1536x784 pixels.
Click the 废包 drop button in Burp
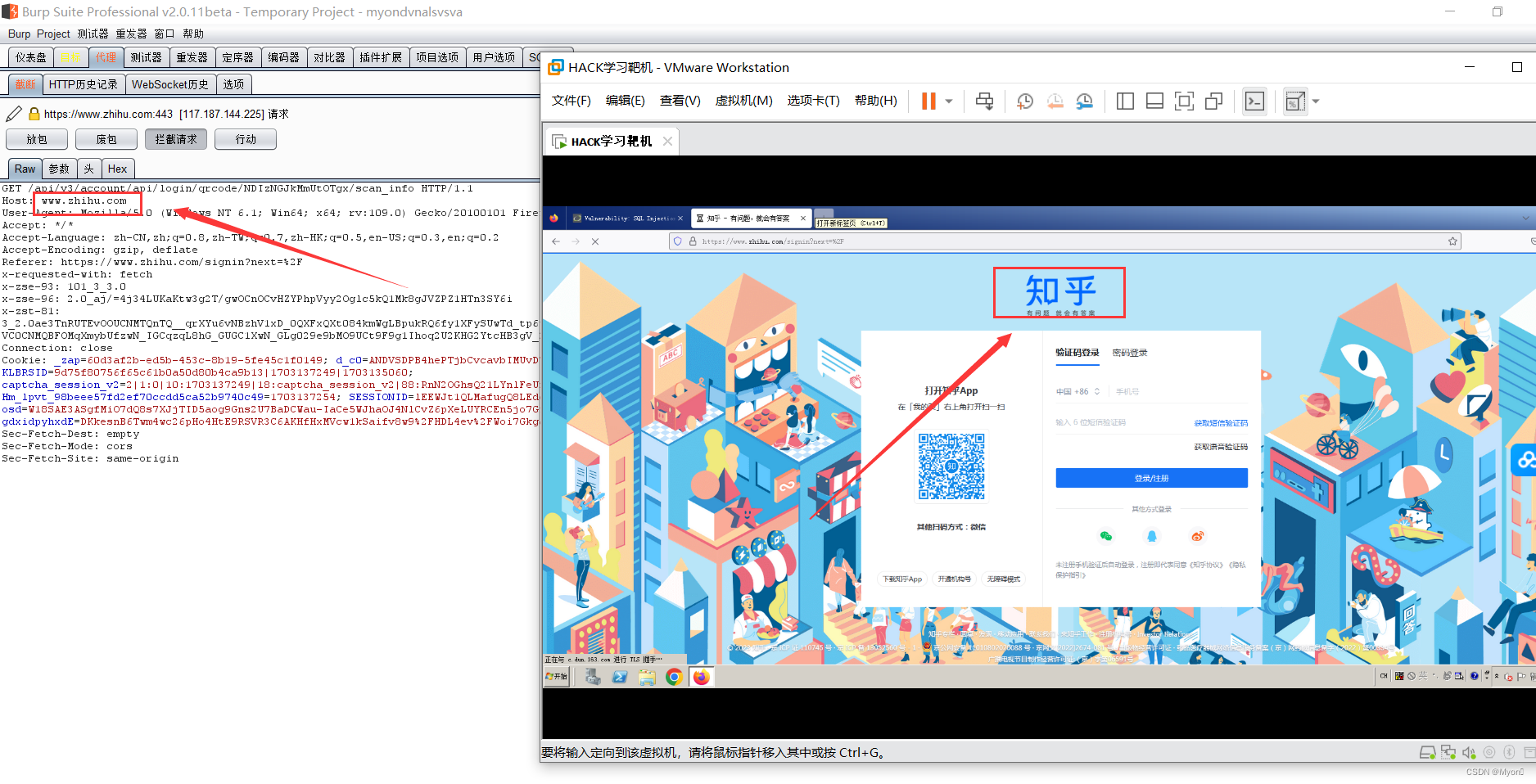click(106, 139)
